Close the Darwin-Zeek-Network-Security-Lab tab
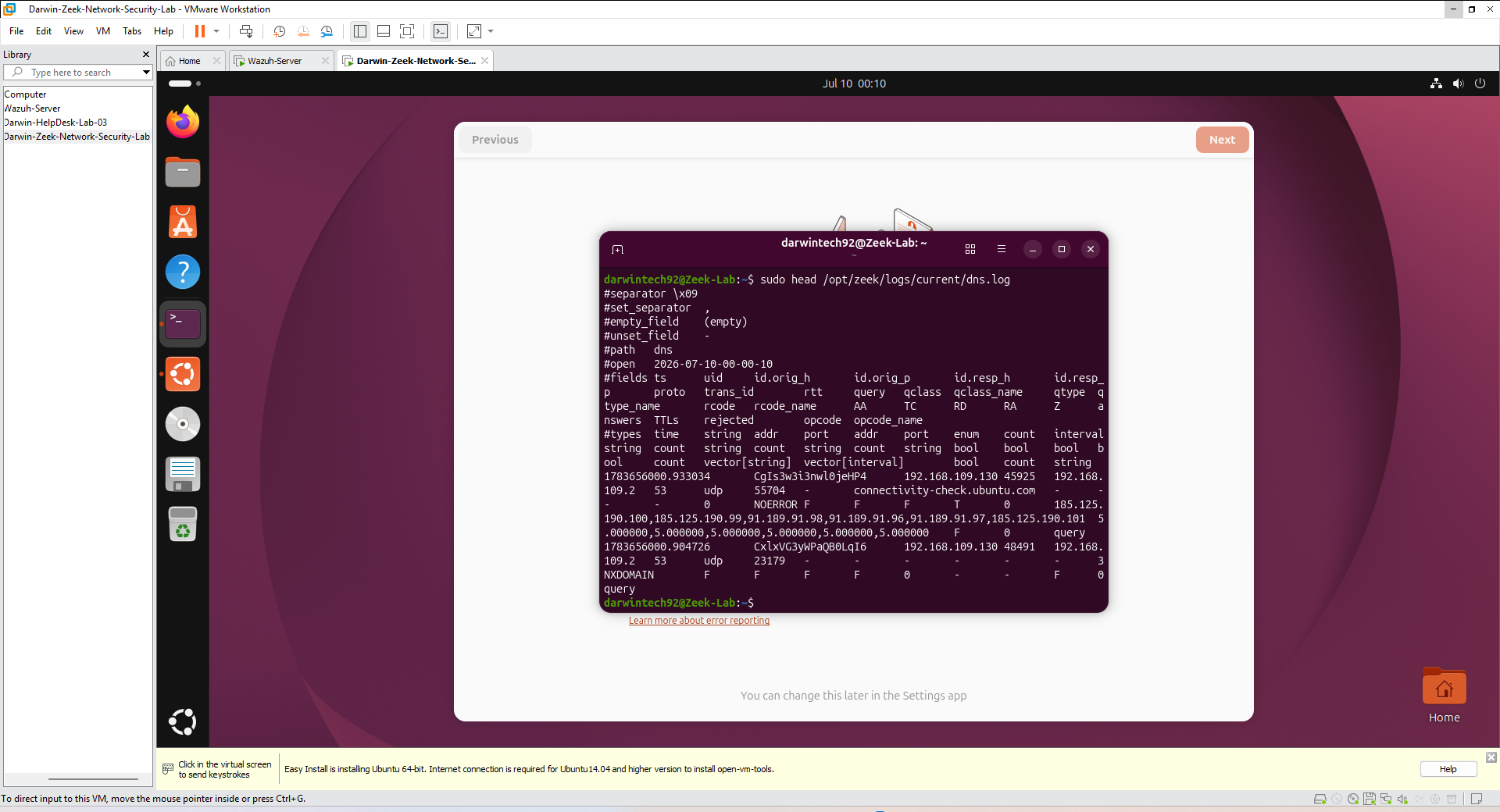This screenshot has width=1500, height=812. click(485, 61)
